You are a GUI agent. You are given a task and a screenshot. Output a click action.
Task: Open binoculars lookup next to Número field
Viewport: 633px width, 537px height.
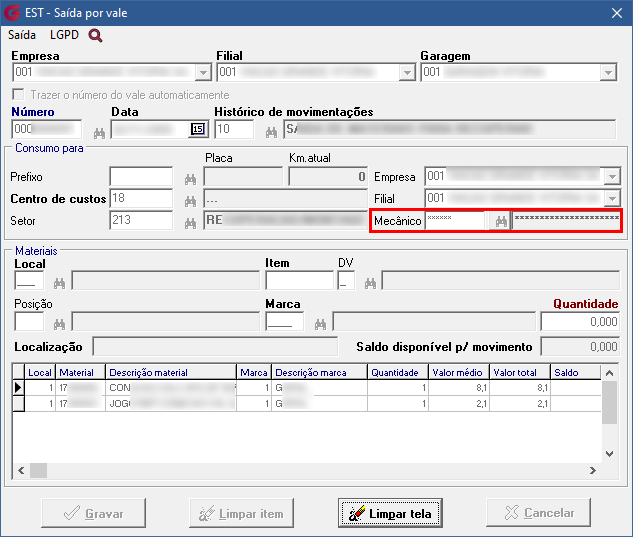click(x=99, y=133)
